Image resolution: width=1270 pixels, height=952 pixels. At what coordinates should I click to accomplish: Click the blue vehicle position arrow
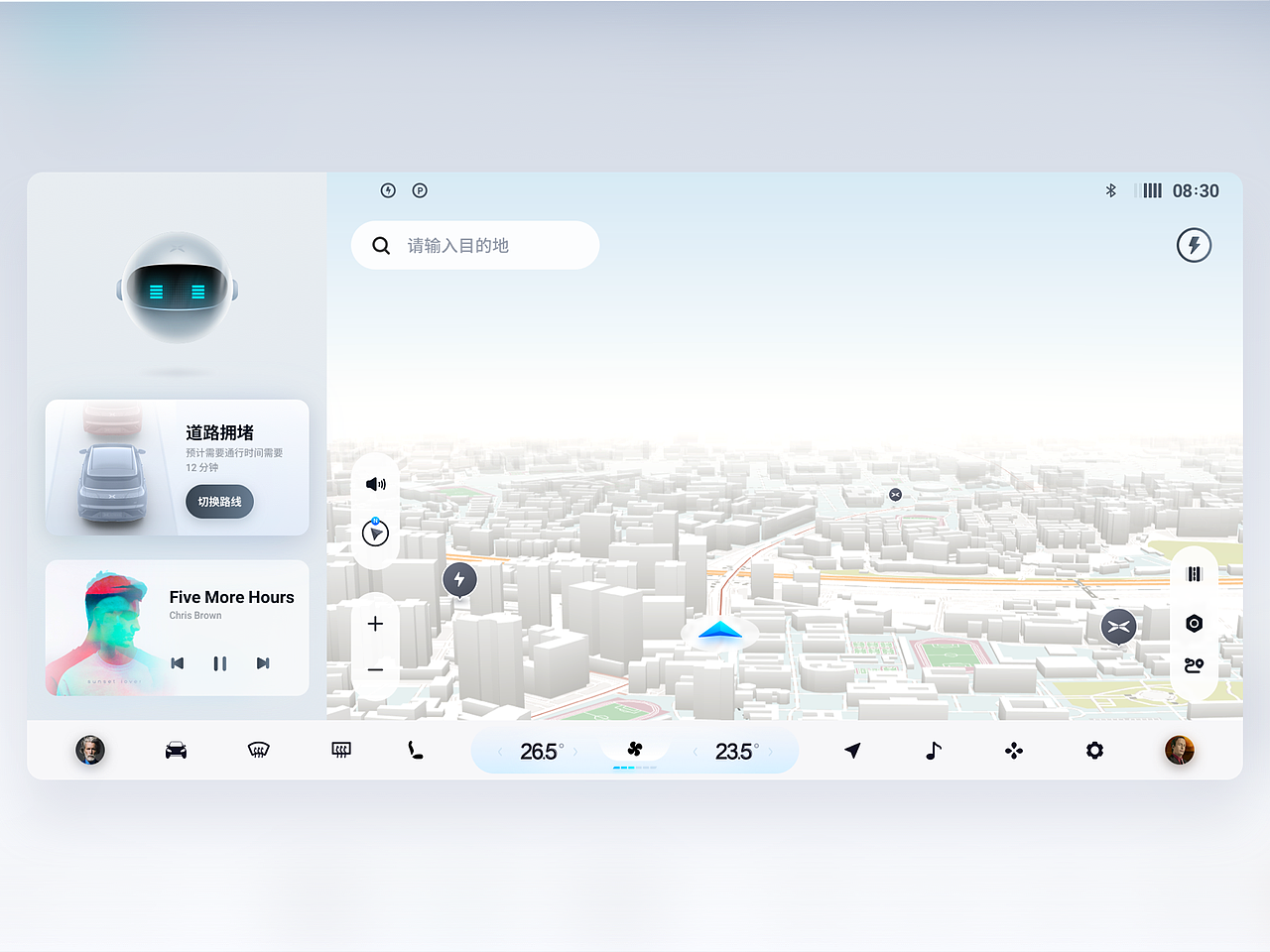(720, 630)
